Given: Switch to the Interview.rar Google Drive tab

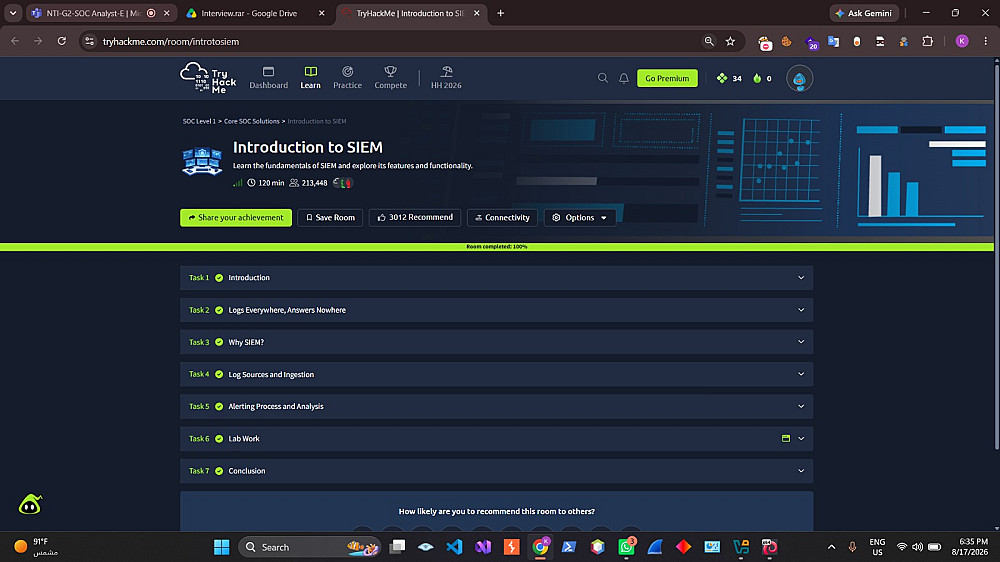Looking at the screenshot, I should pos(256,13).
